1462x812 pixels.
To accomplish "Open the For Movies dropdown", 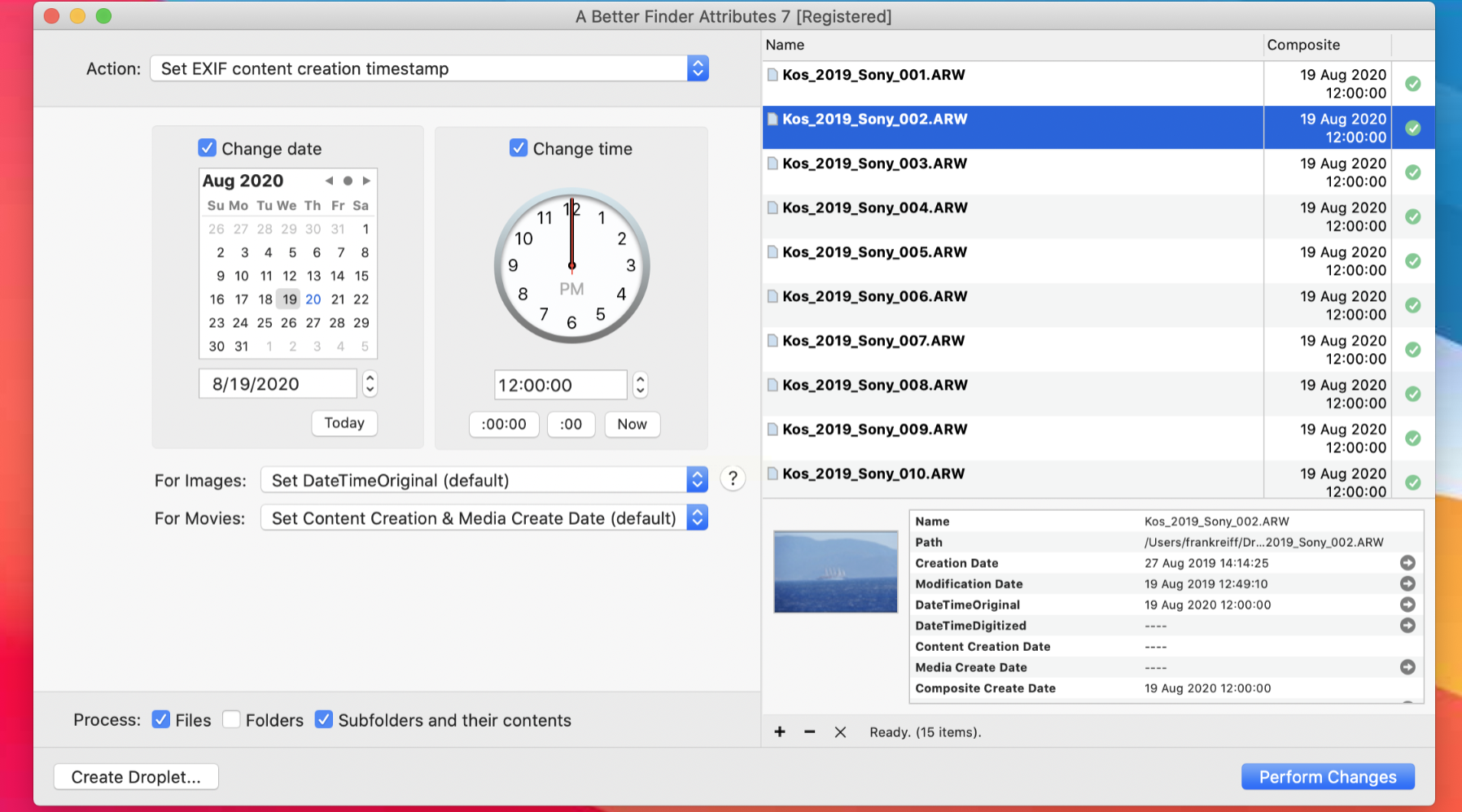I will (484, 518).
